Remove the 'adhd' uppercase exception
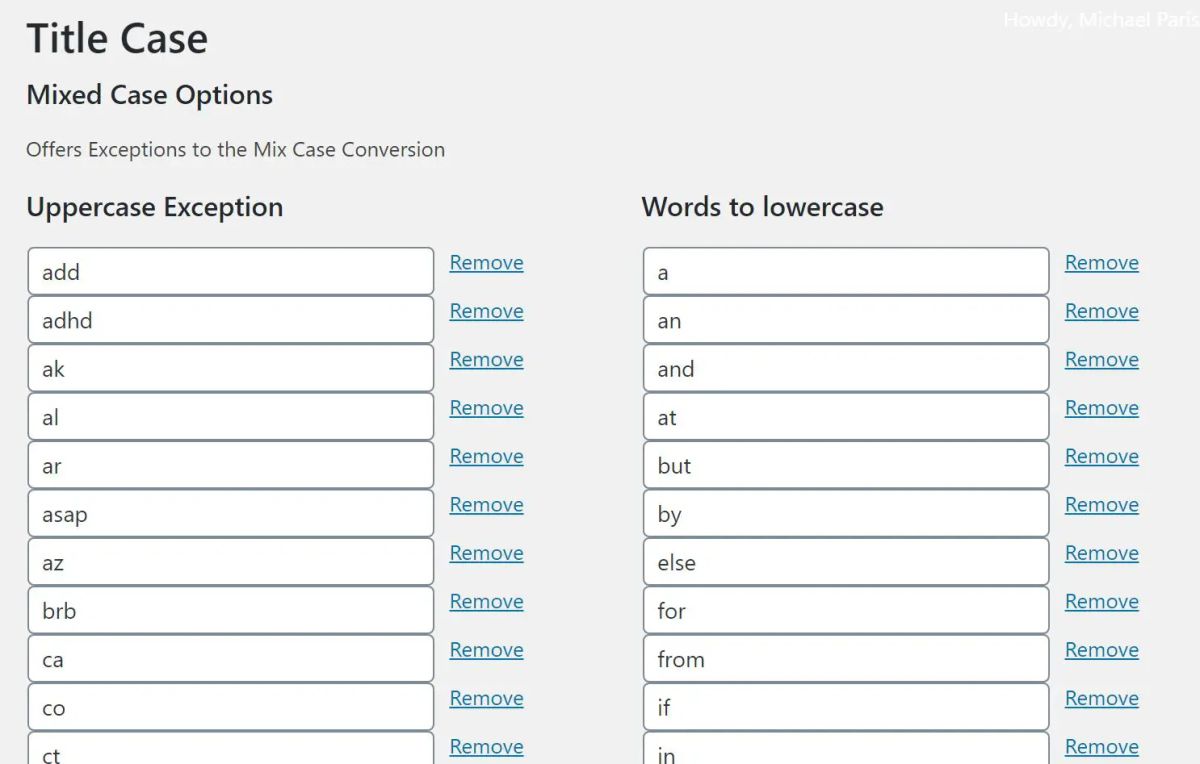 point(486,311)
